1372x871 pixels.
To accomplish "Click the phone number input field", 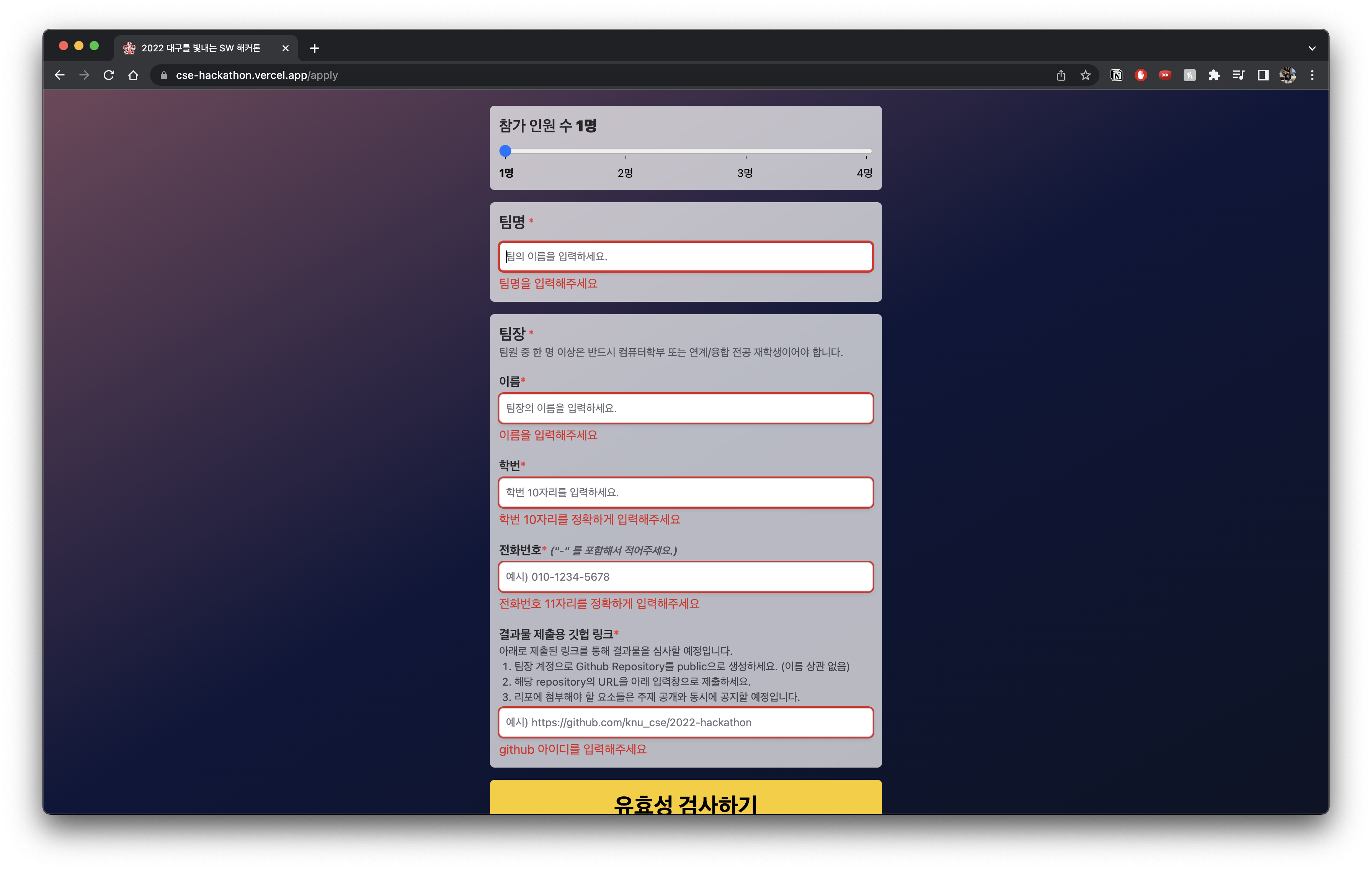I will [686, 577].
